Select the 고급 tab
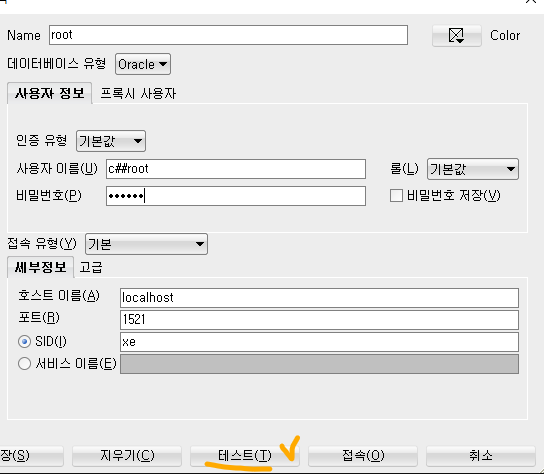The height and width of the screenshot is (474, 544). [x=91, y=267]
